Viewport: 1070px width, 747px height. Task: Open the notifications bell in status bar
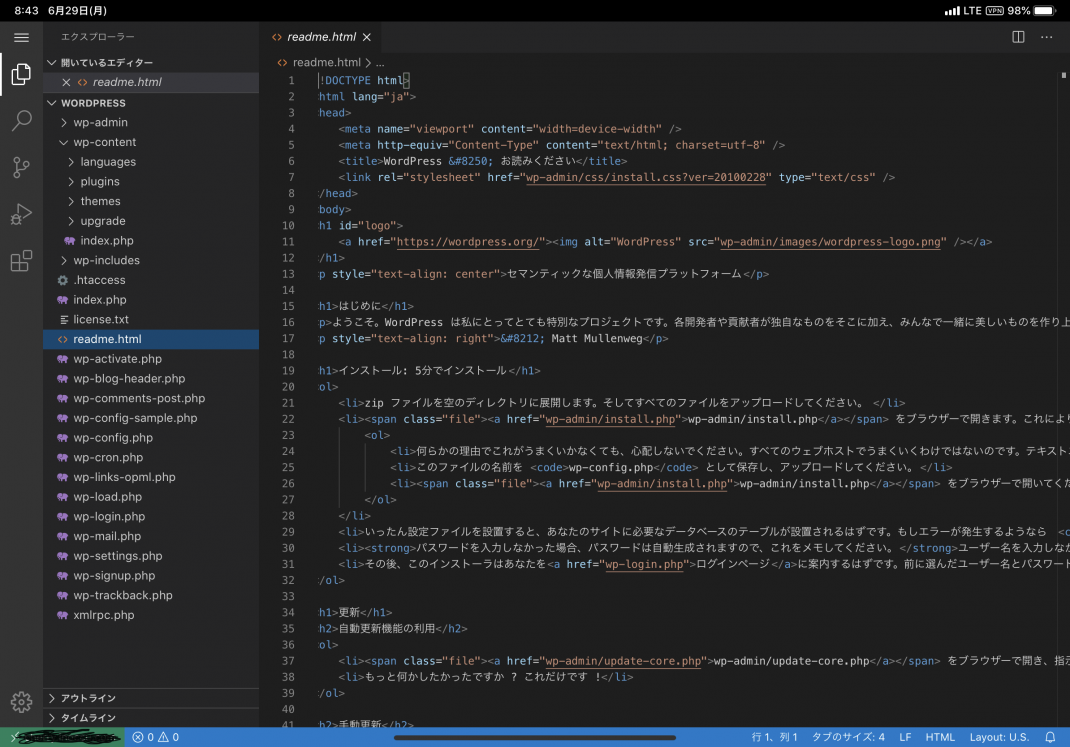[1050, 737]
